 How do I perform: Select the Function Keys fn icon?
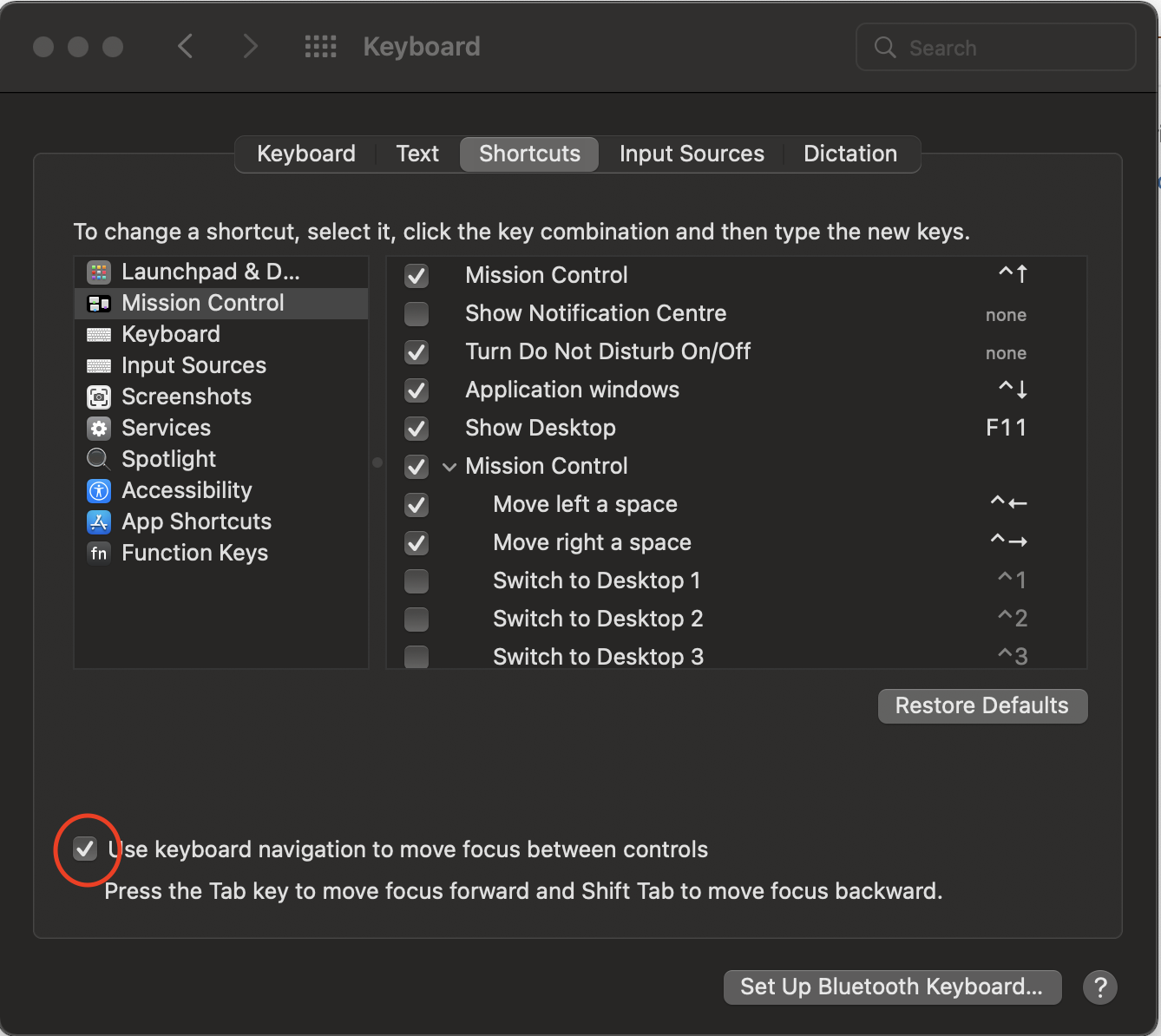pos(99,553)
